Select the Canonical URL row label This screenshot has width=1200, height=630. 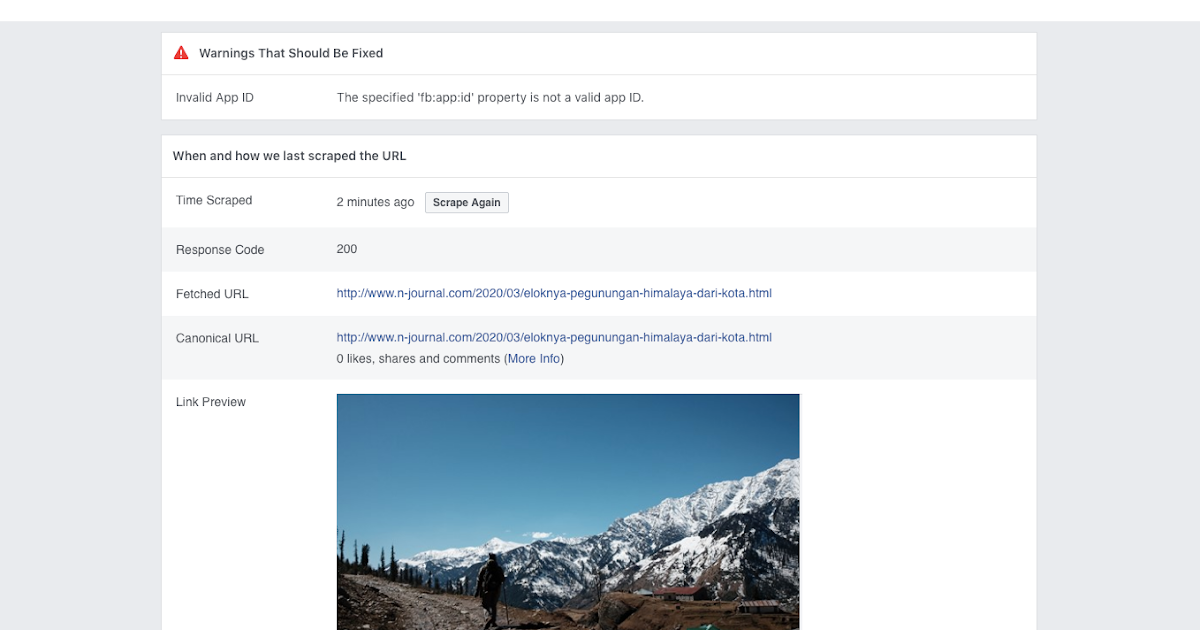217,337
